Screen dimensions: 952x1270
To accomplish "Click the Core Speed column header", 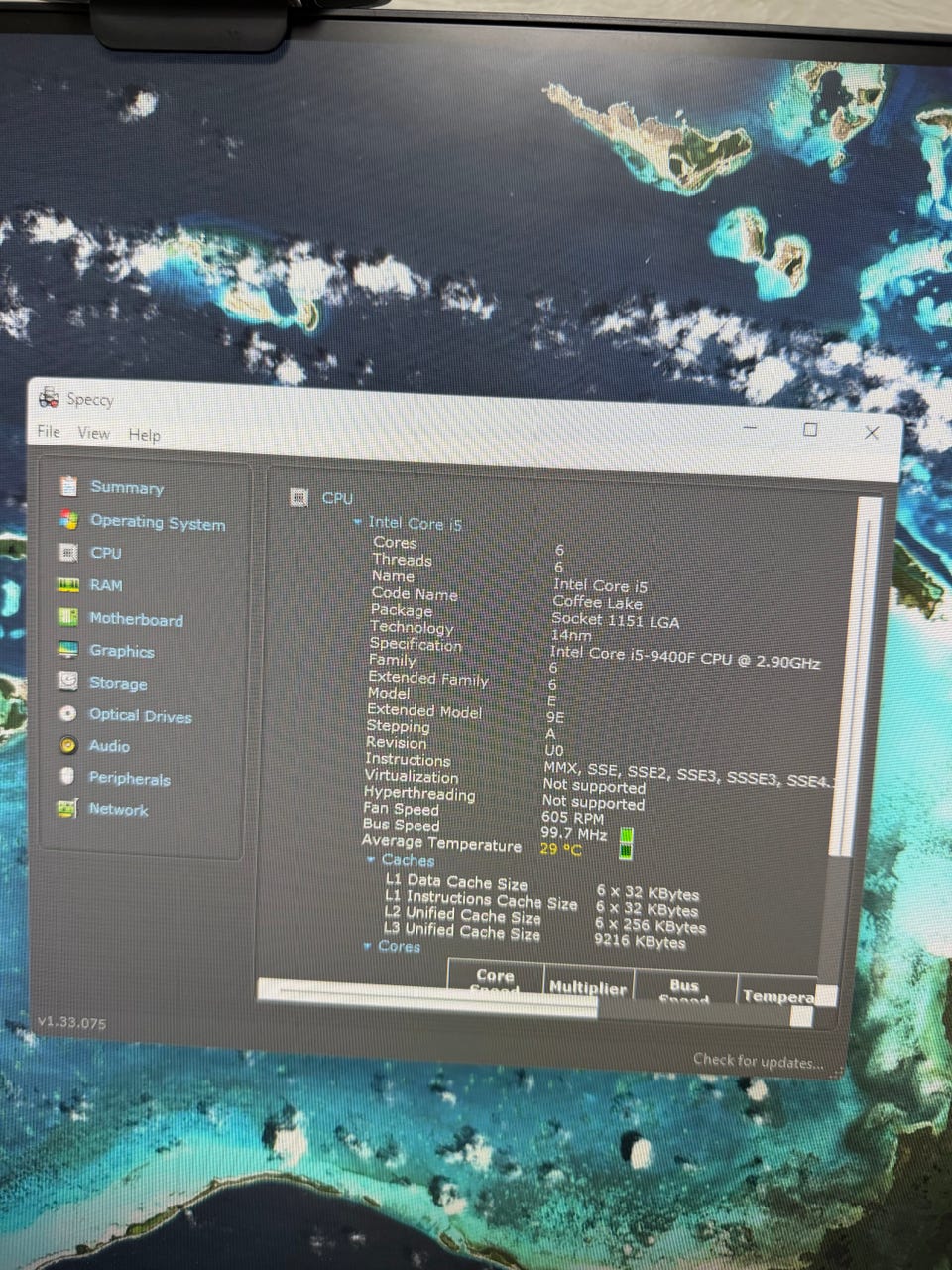I will [x=495, y=980].
